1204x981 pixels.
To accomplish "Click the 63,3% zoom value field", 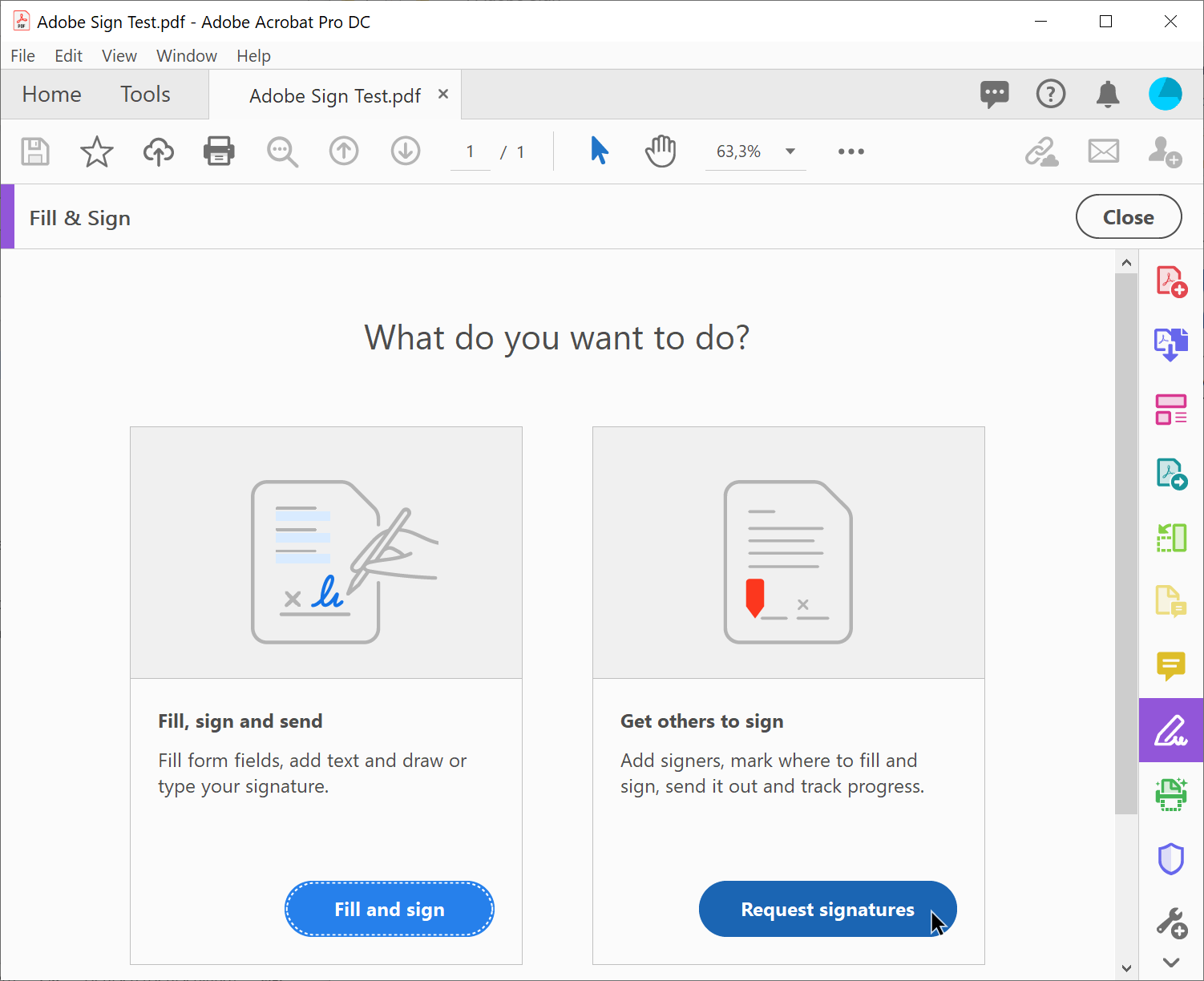I will 739,151.
